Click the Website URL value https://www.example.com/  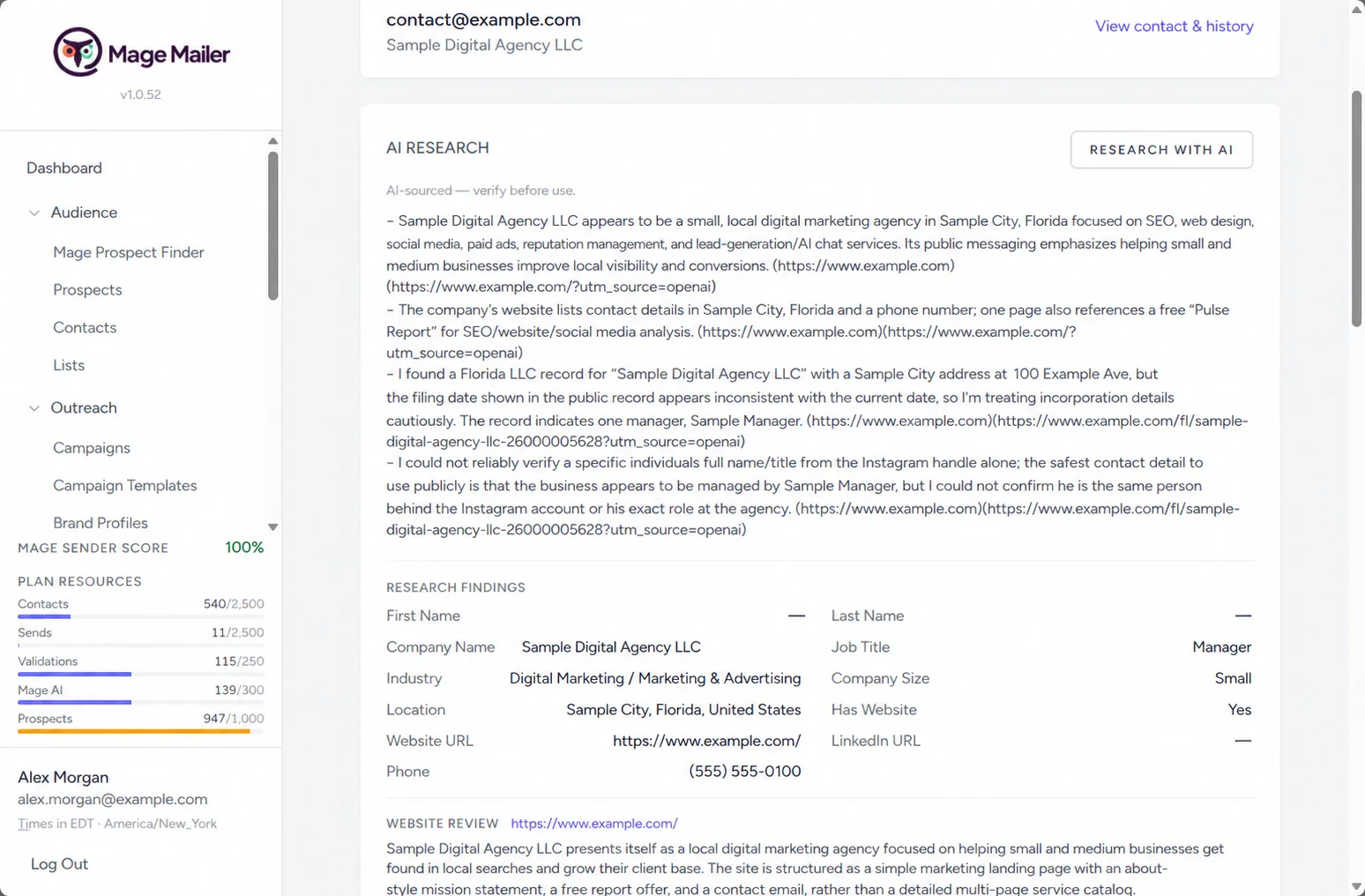click(706, 741)
